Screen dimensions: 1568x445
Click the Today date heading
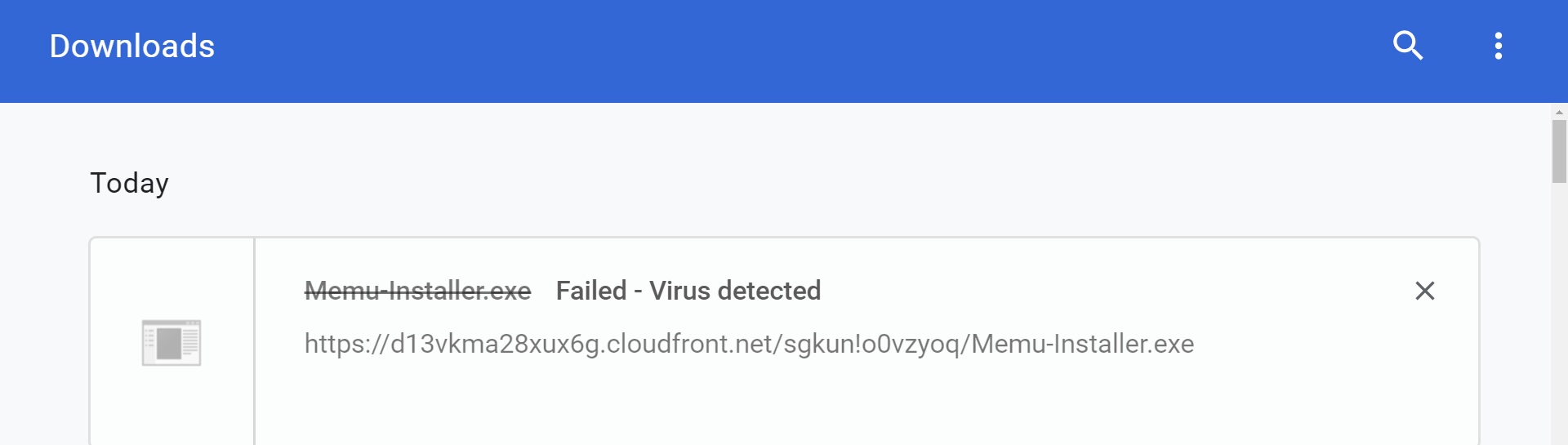coord(129,183)
